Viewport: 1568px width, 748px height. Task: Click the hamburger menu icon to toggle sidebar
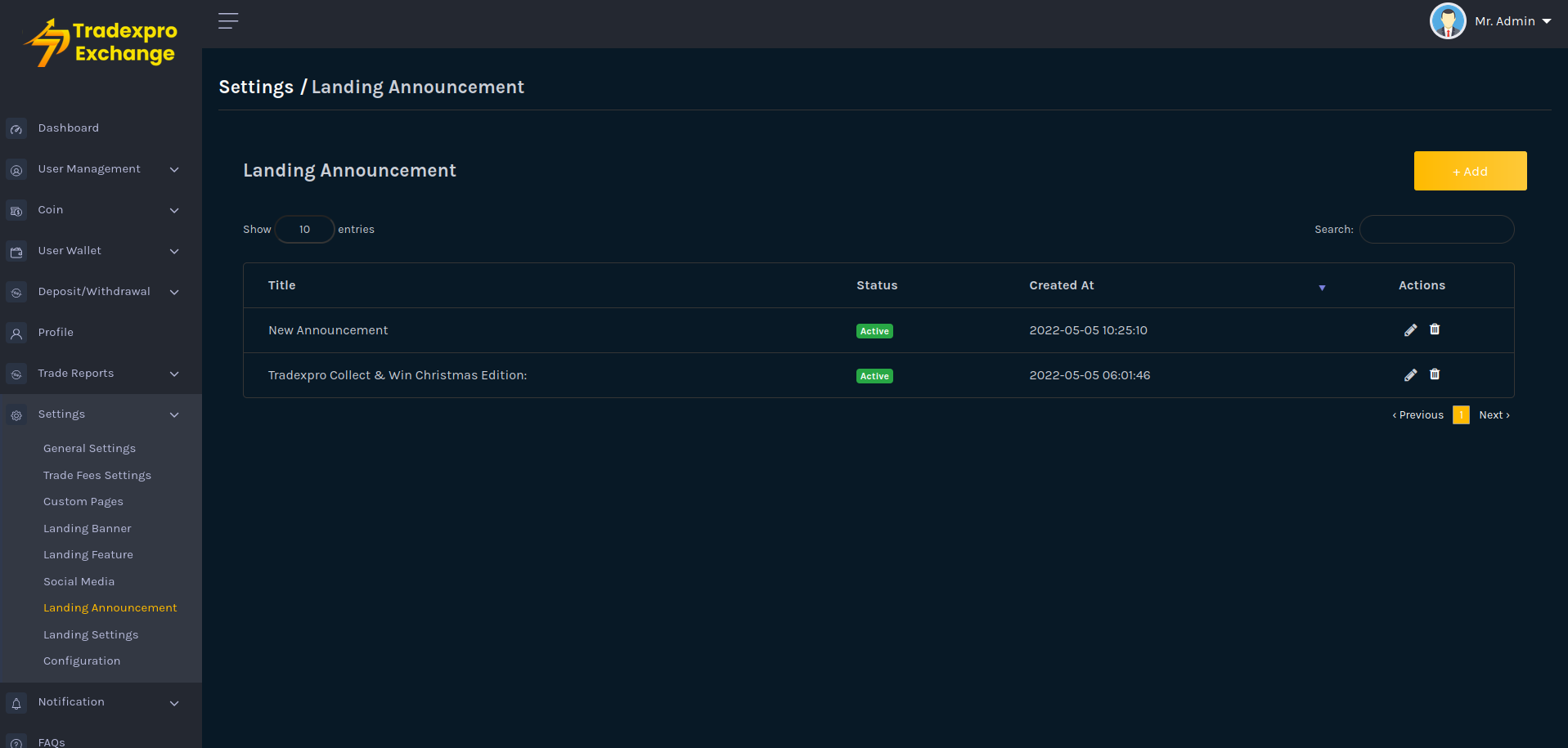point(228,21)
